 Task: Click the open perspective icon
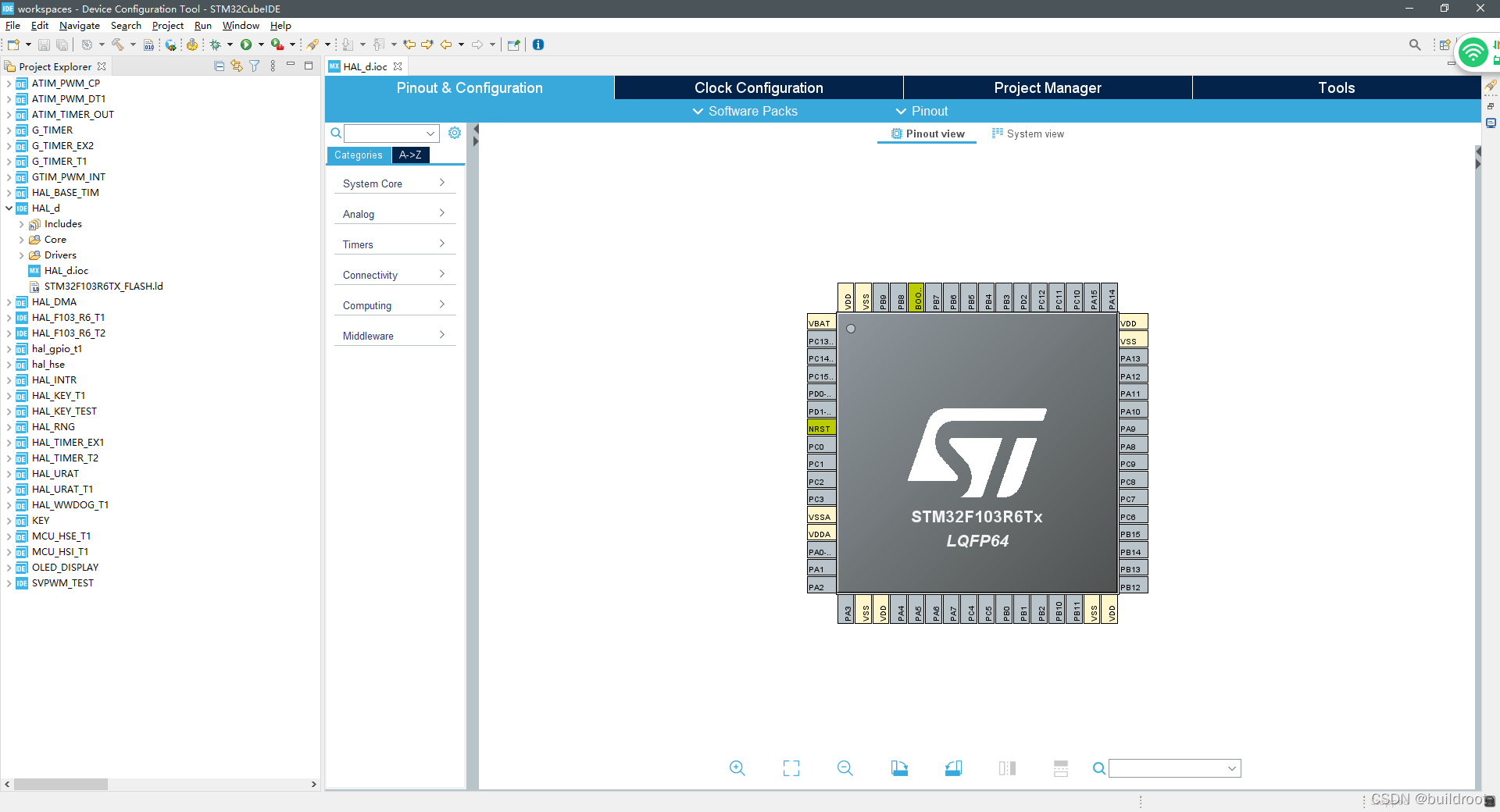(x=1445, y=45)
